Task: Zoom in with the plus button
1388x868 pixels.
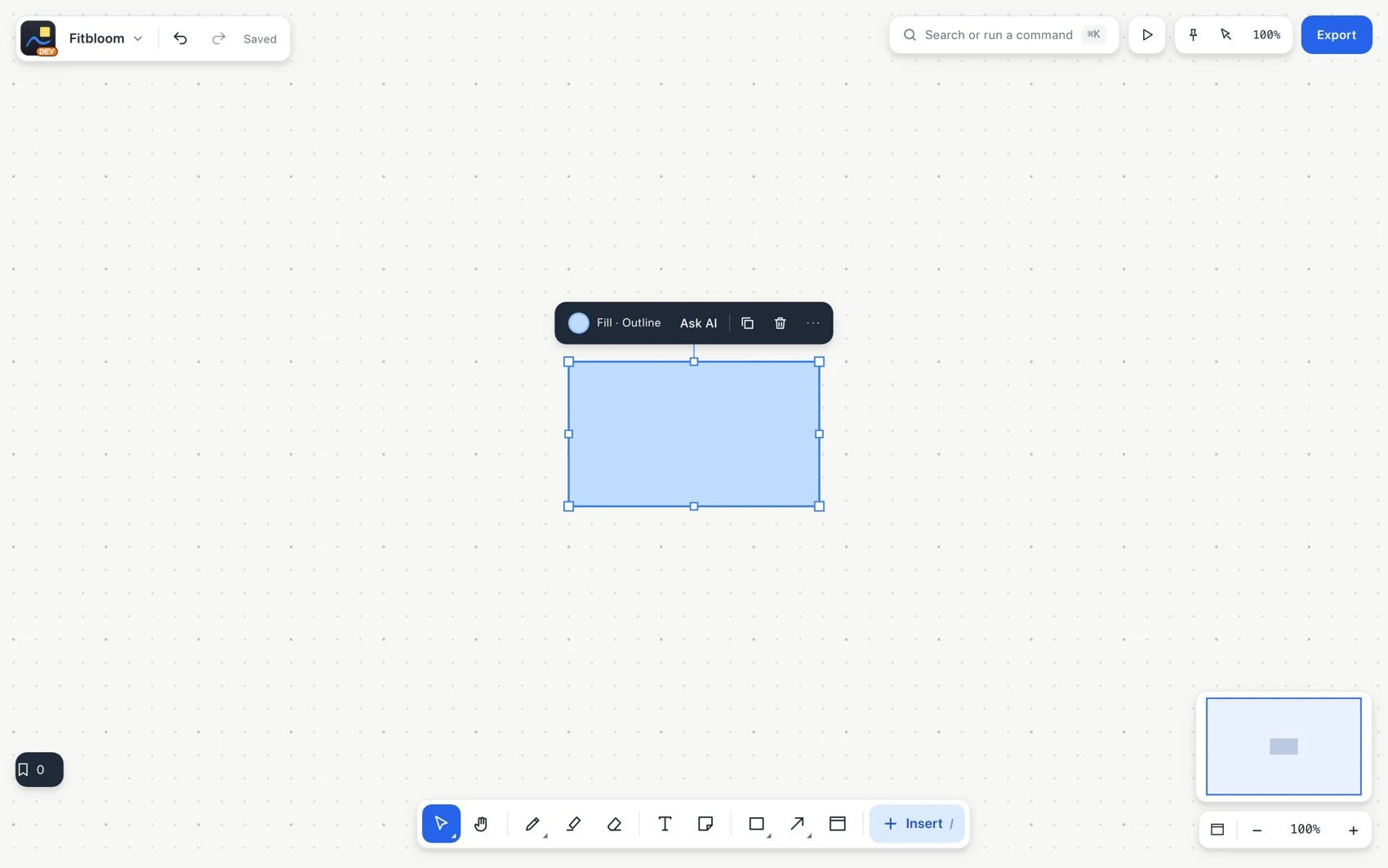Action: point(1353,830)
